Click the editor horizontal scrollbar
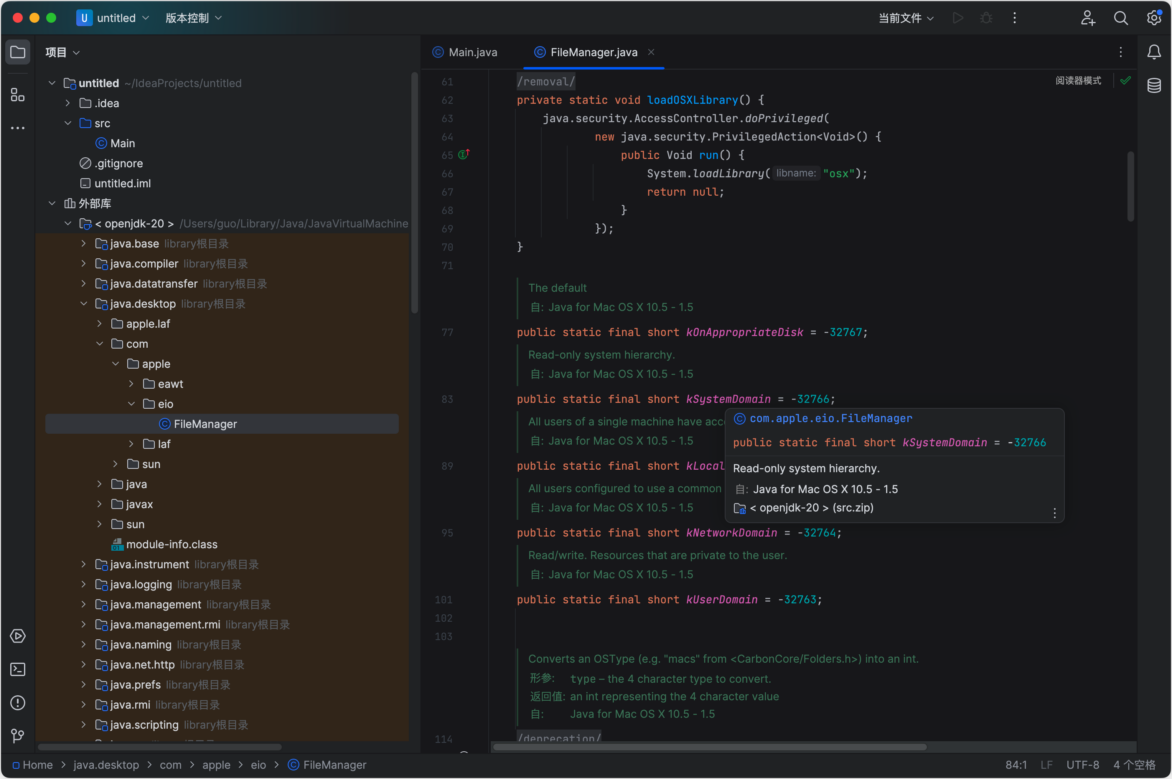Image resolution: width=1172 pixels, height=779 pixels. 710,746
